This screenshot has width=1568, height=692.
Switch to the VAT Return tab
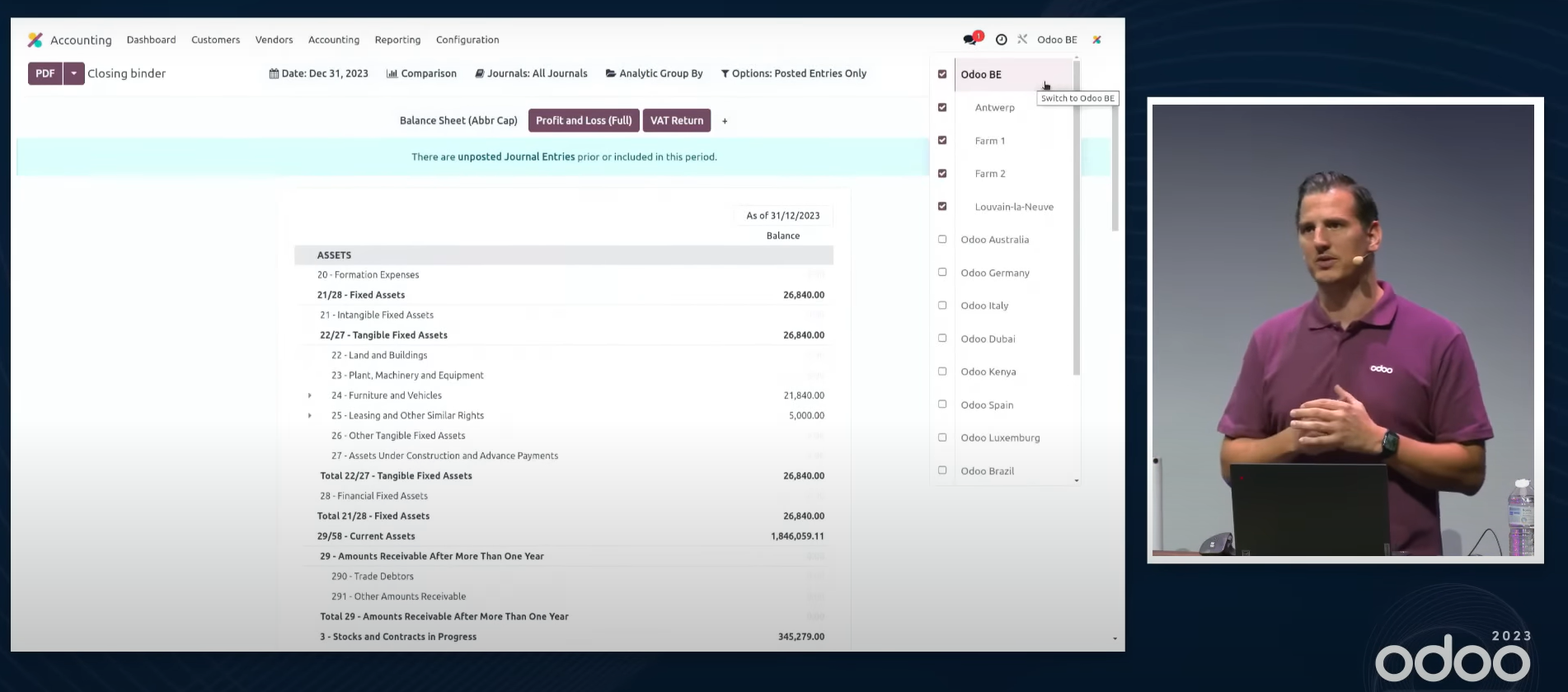677,120
